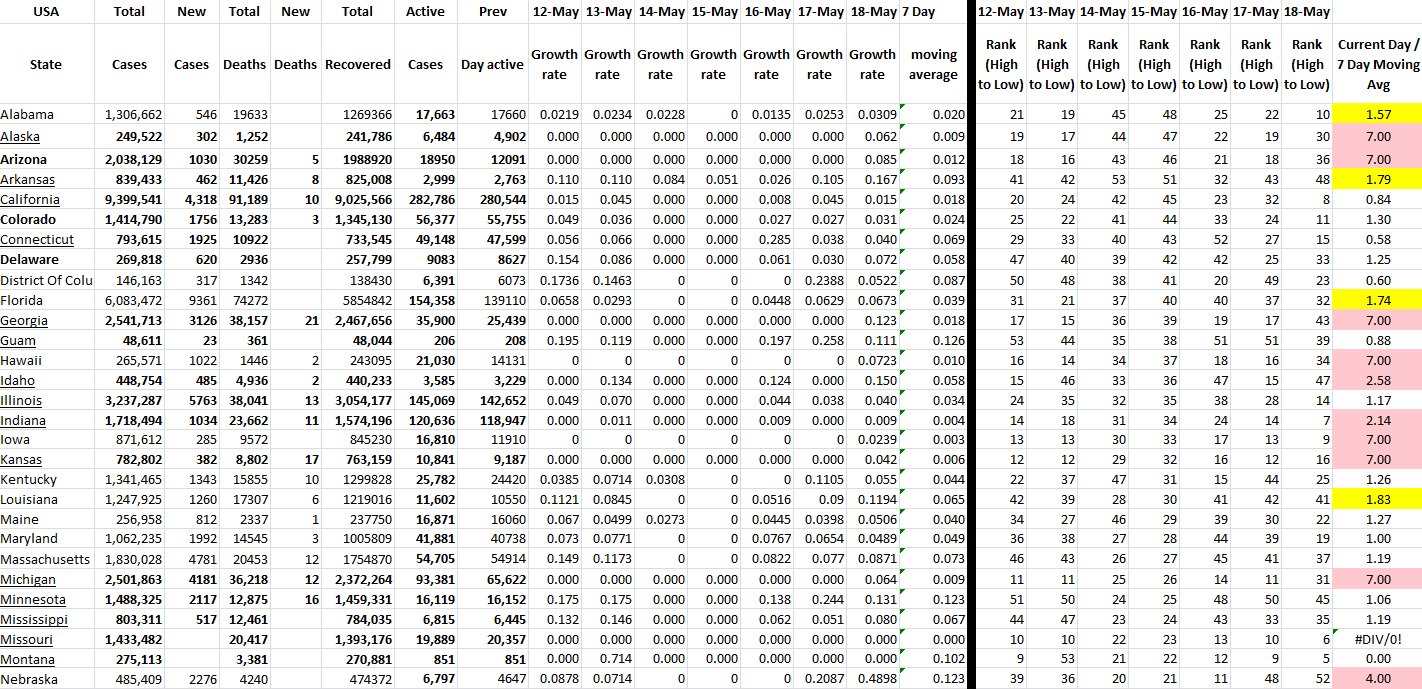1422x689 pixels.
Task: Open the Georgia hyperlink
Action: 23,320
